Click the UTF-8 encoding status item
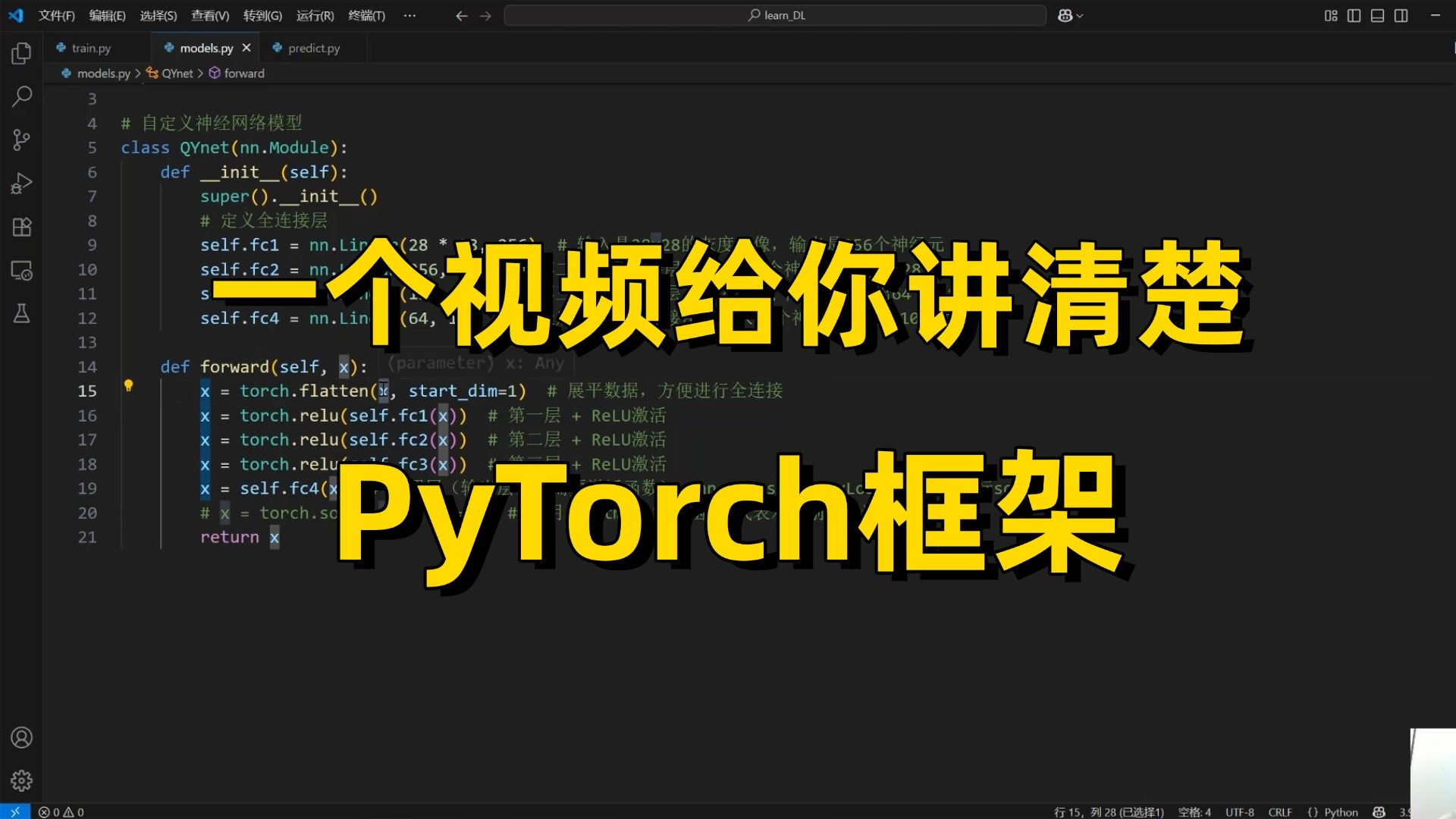Viewport: 1456px width, 819px height. 1239,812
